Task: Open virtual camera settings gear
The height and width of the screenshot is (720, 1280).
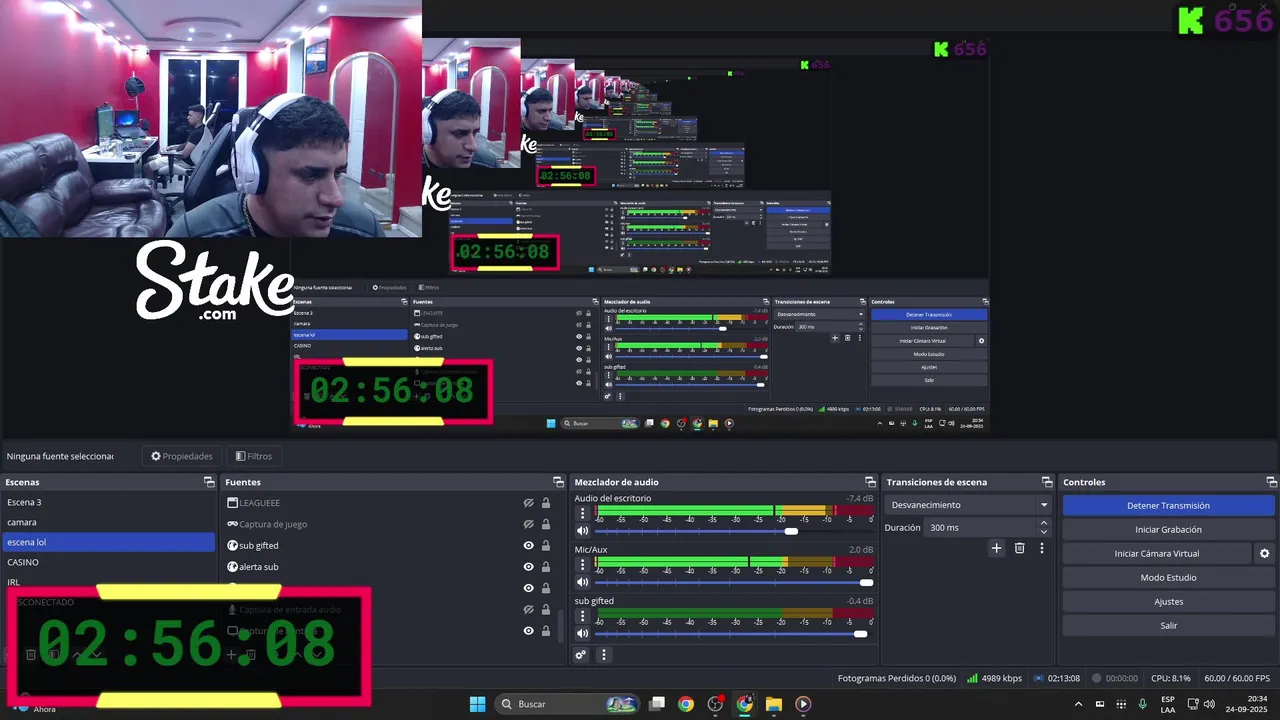Action: point(1264,553)
